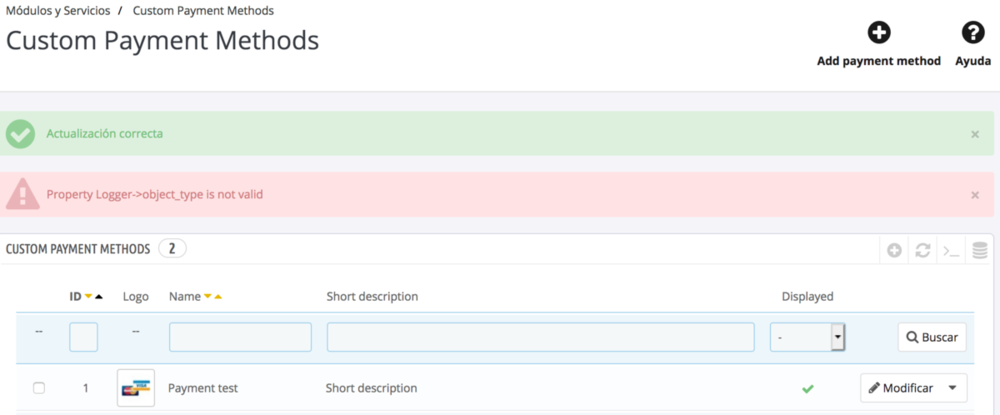Focus the Name filter input field
The image size is (1000, 415).
tap(240, 338)
